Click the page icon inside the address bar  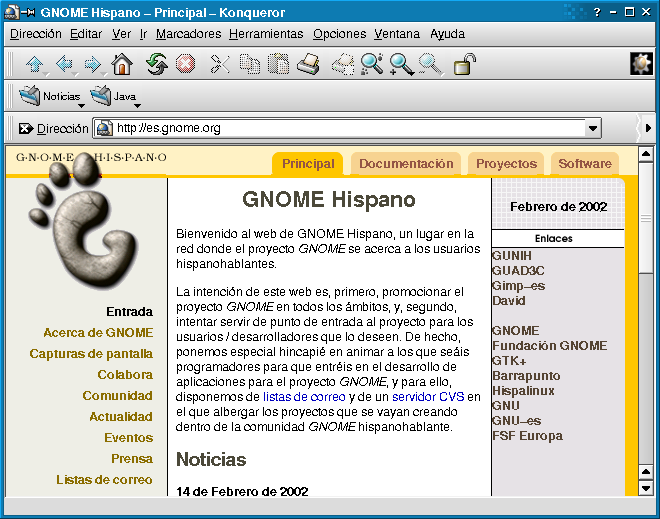pos(104,128)
